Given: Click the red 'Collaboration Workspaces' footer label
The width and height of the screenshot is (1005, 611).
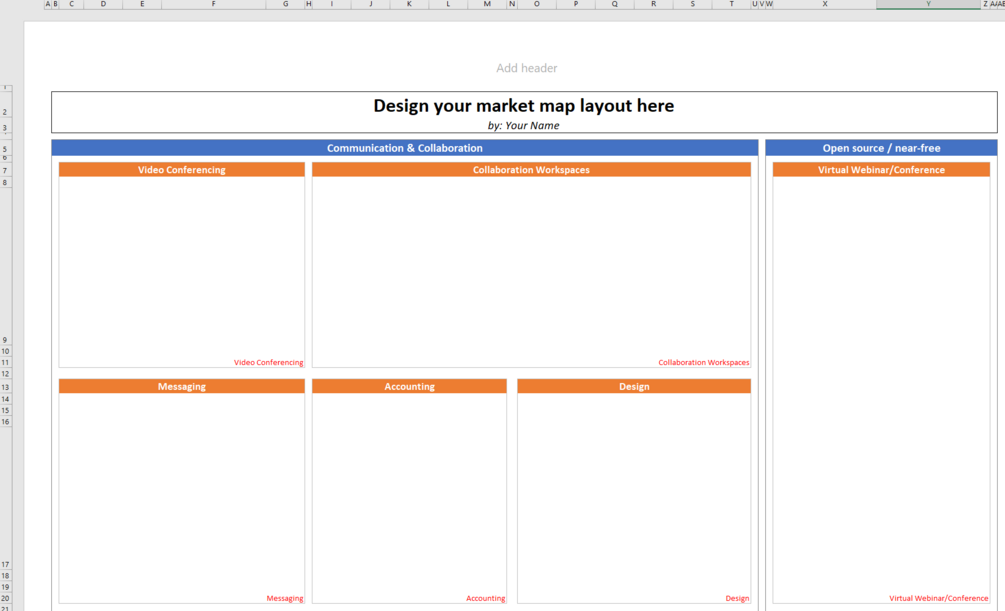Looking at the screenshot, I should [704, 362].
